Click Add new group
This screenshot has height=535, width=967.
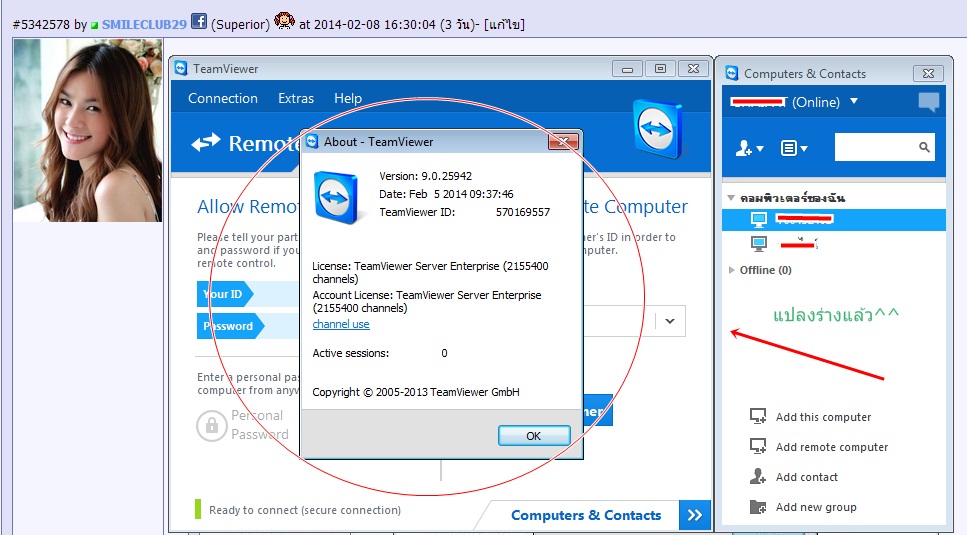tap(816, 507)
